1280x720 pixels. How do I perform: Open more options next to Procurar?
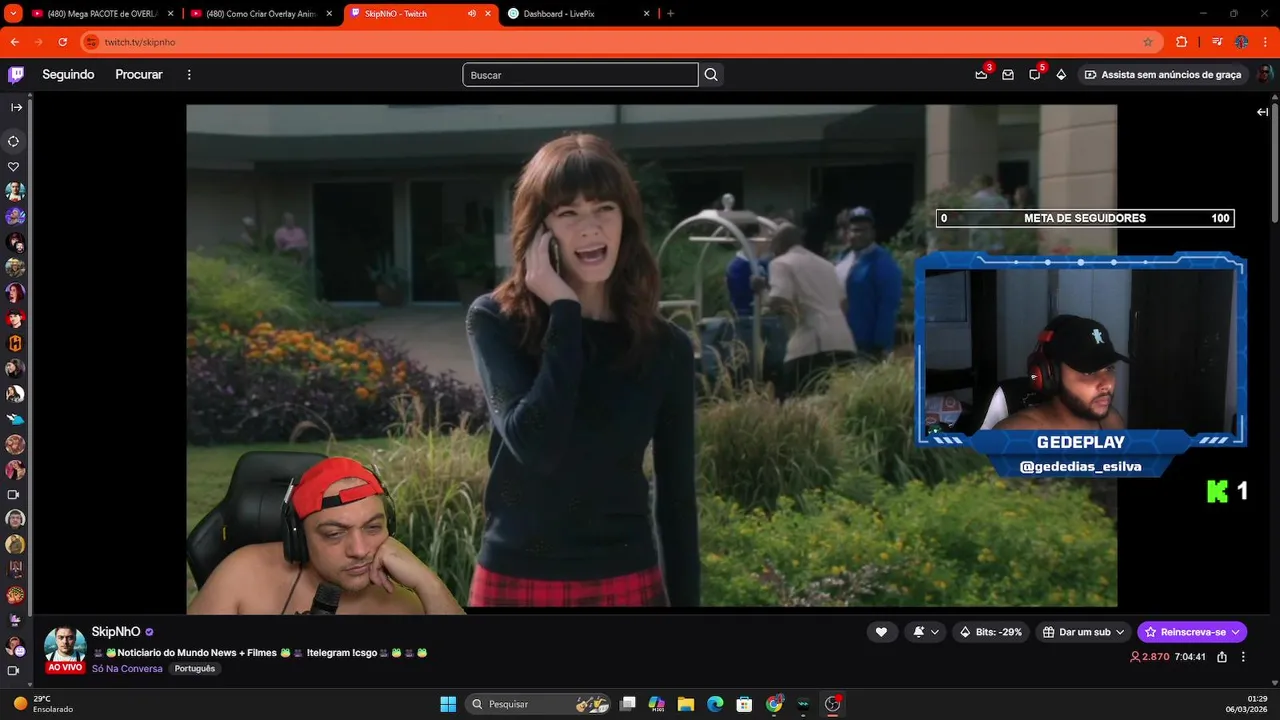point(189,75)
